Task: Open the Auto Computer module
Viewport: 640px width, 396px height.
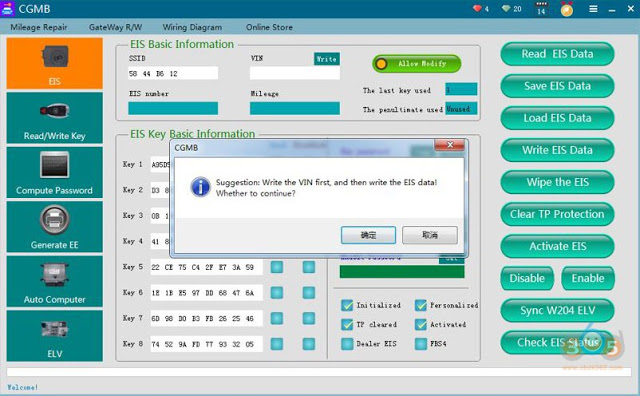Action: (55, 281)
